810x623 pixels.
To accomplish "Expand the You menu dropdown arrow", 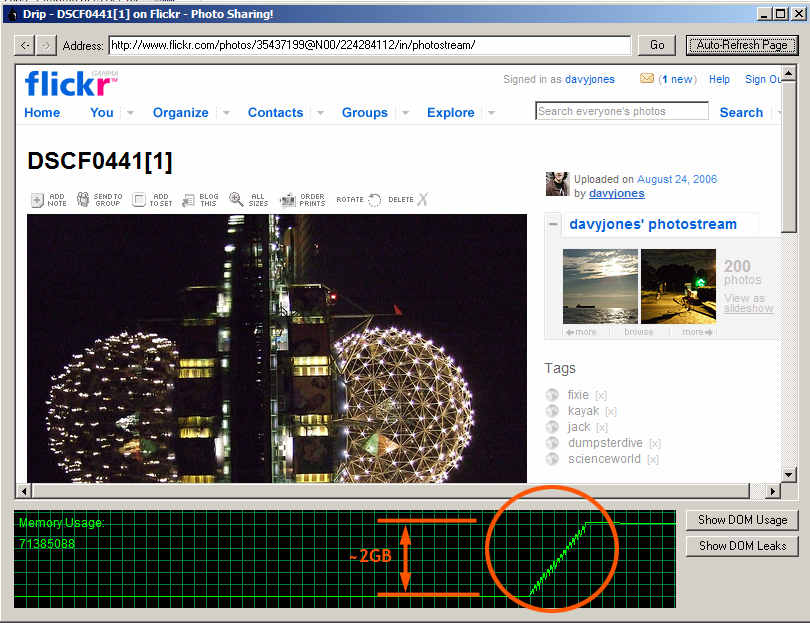I will coord(130,113).
